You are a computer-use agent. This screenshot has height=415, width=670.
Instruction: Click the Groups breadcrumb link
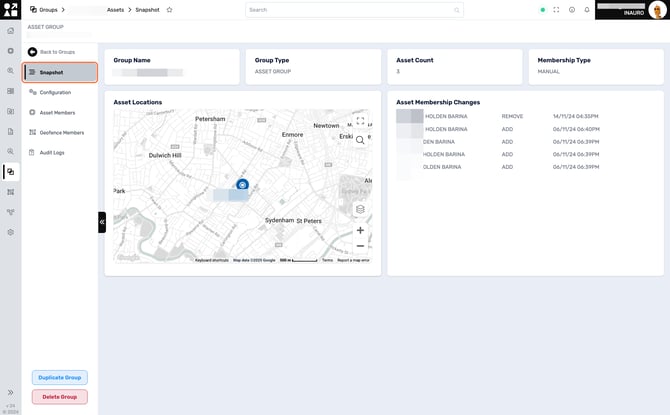click(x=48, y=10)
